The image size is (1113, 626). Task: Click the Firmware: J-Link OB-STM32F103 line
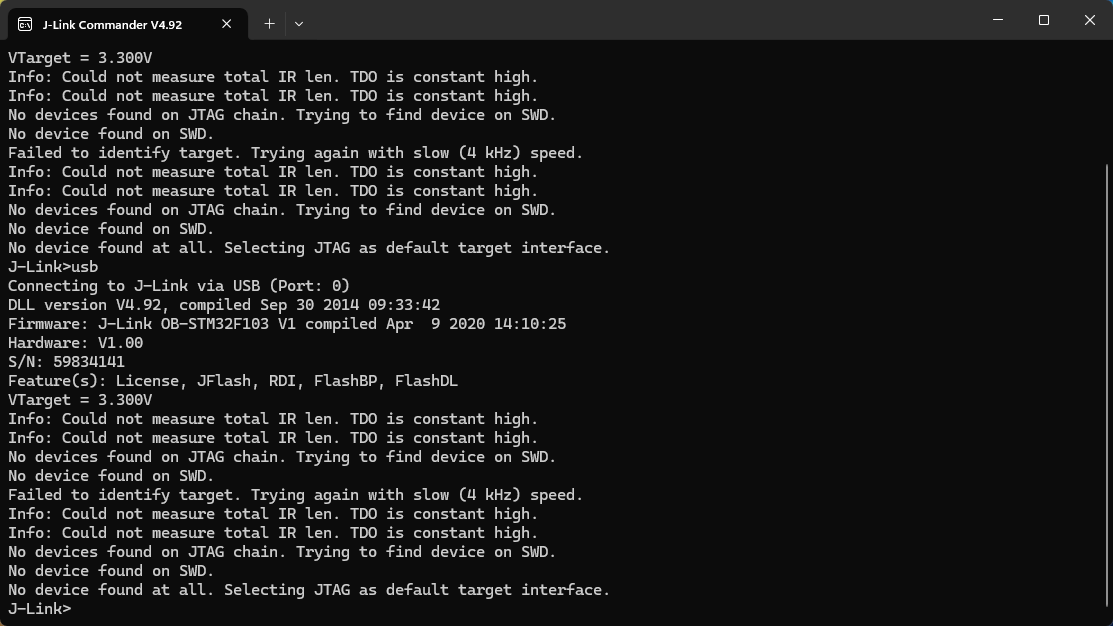point(287,324)
